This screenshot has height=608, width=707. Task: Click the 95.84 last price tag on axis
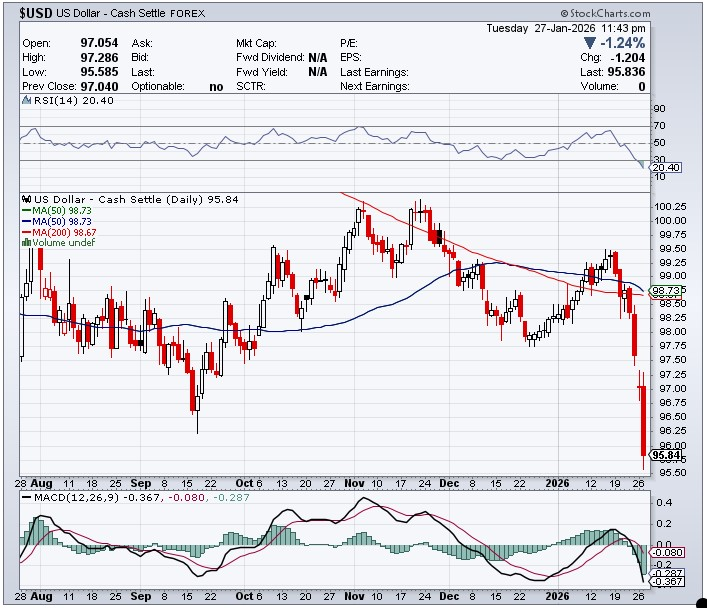click(666, 455)
